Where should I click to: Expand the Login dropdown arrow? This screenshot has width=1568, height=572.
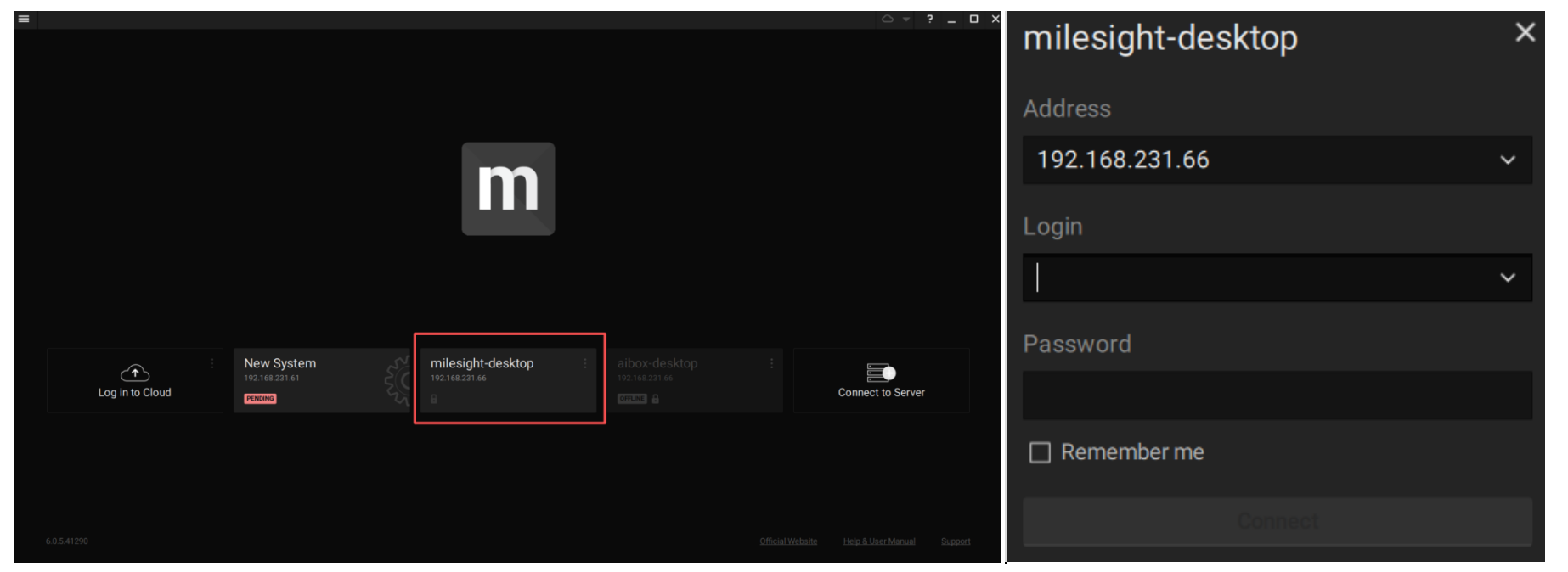[1507, 278]
